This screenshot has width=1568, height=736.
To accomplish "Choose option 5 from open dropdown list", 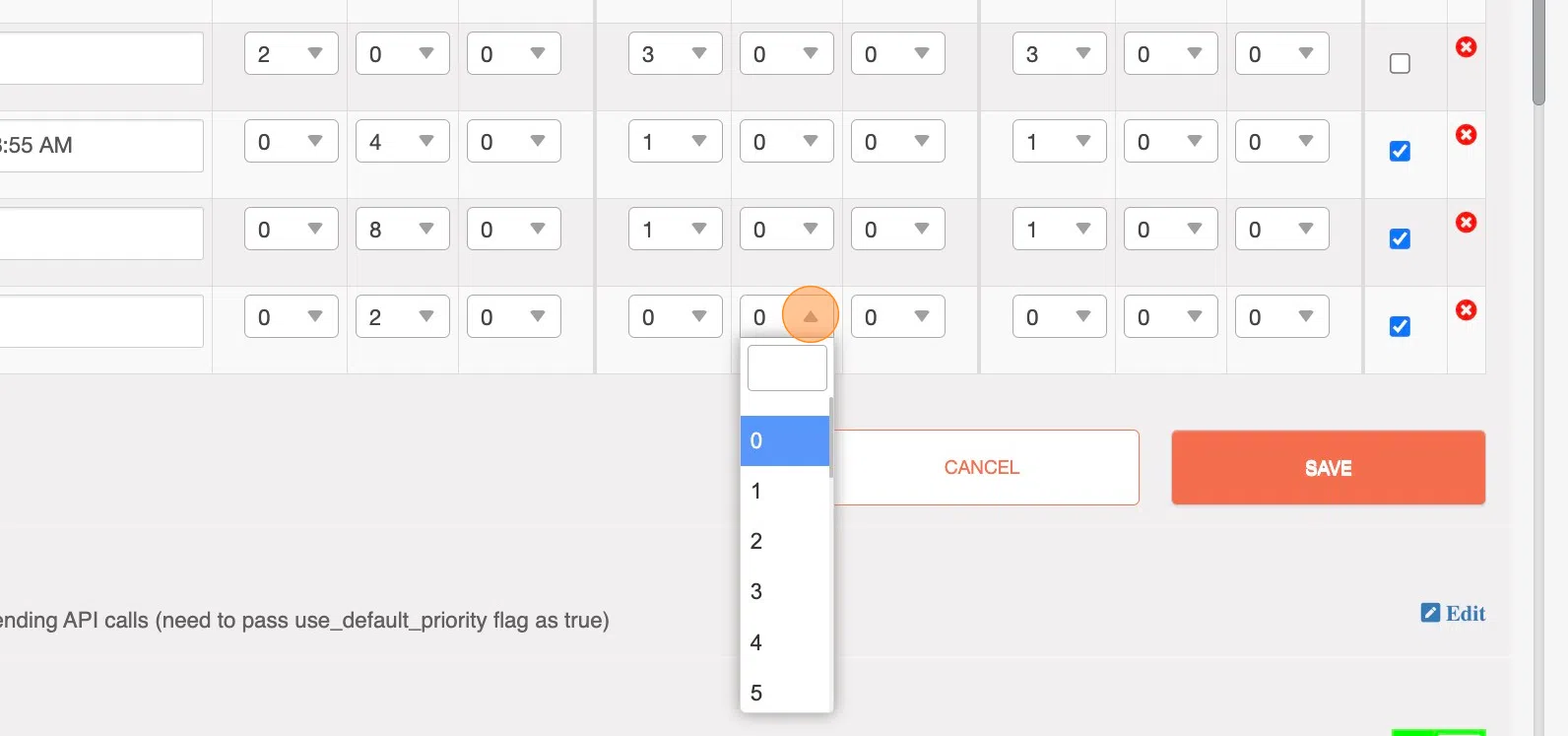I will point(785,692).
